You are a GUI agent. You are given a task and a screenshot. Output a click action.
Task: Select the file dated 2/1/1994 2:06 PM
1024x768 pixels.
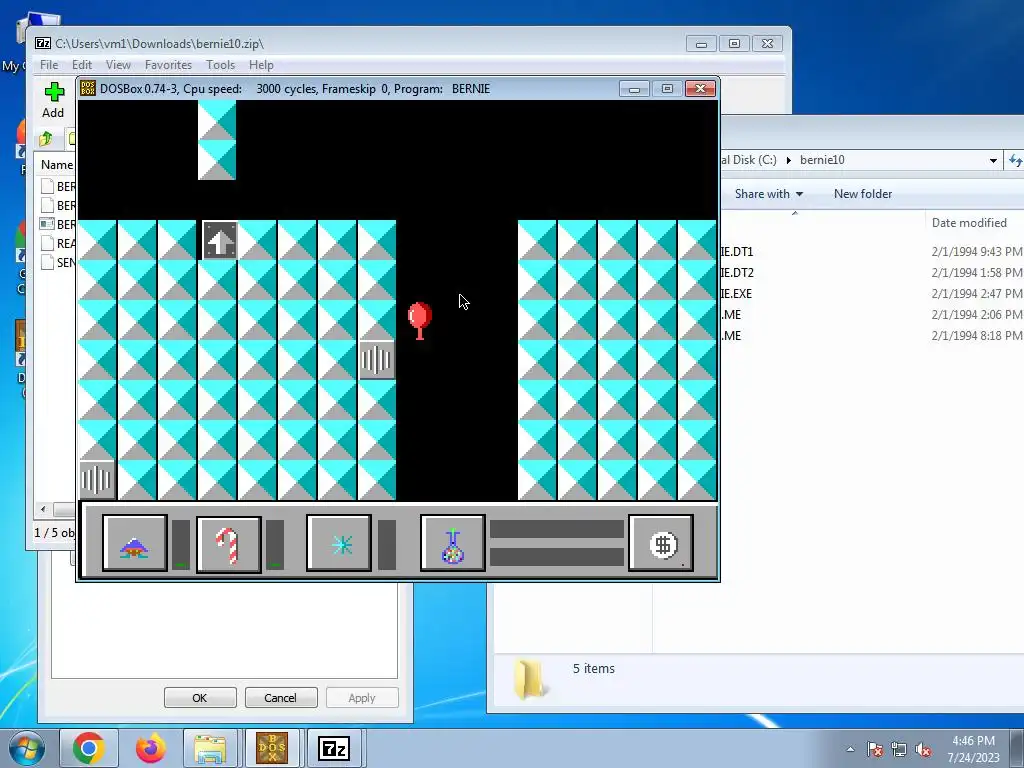coord(872,314)
